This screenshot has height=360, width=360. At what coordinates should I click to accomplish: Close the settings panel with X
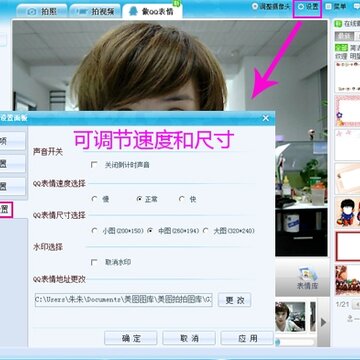pos(266,118)
